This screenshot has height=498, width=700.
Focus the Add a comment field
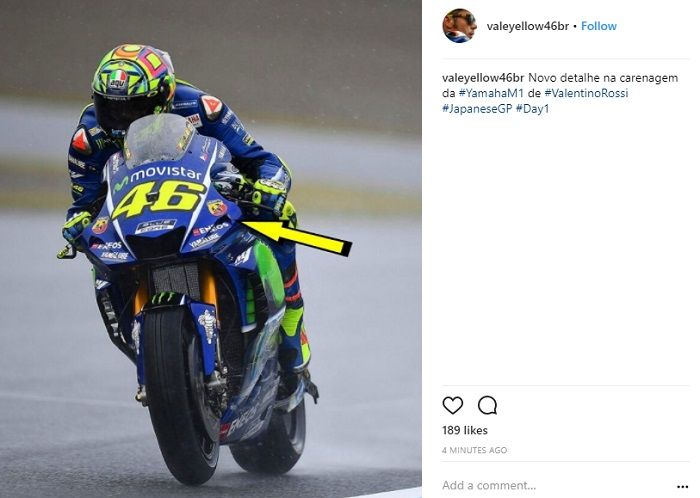[554, 486]
